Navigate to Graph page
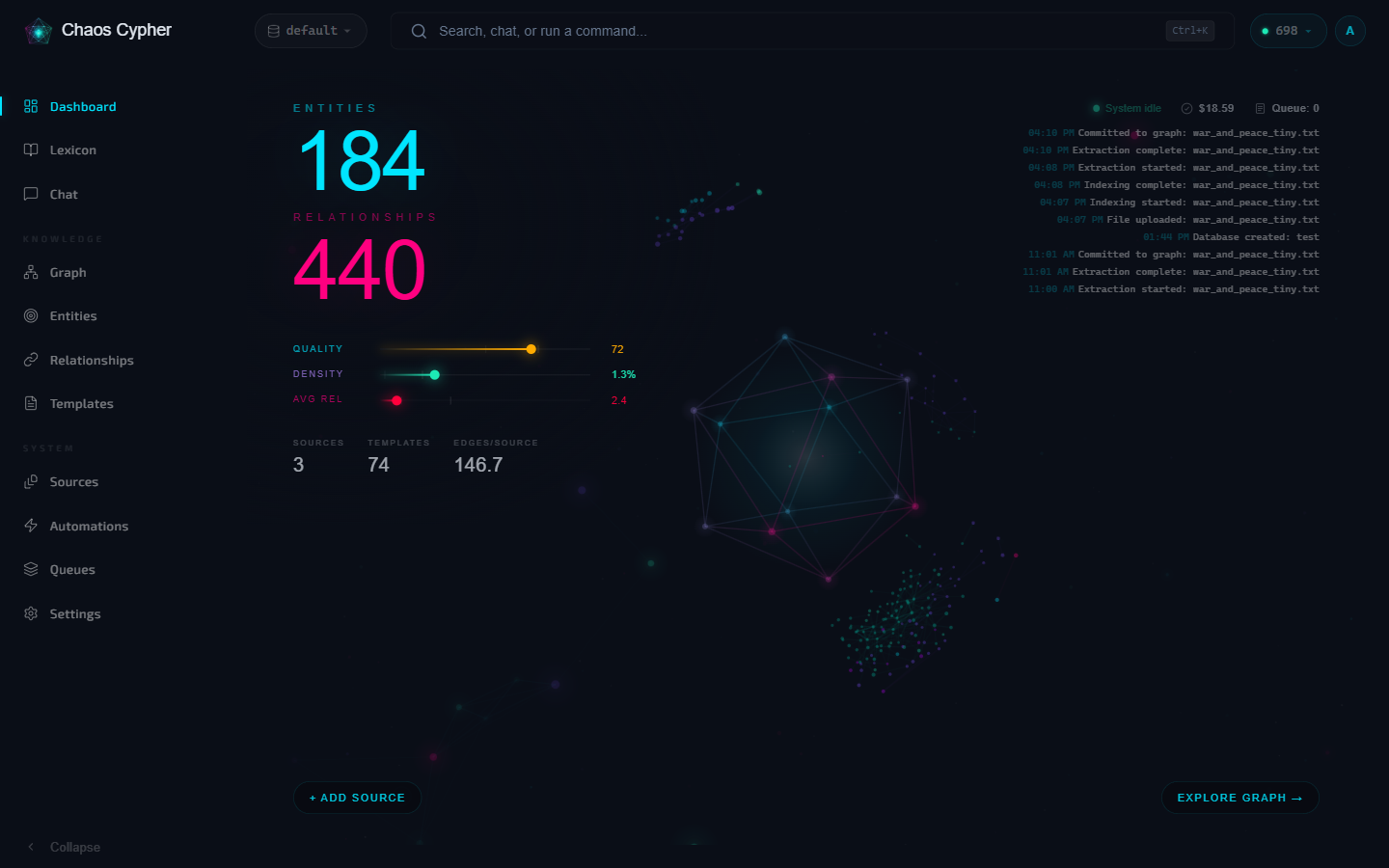The image size is (1389, 868). [68, 272]
